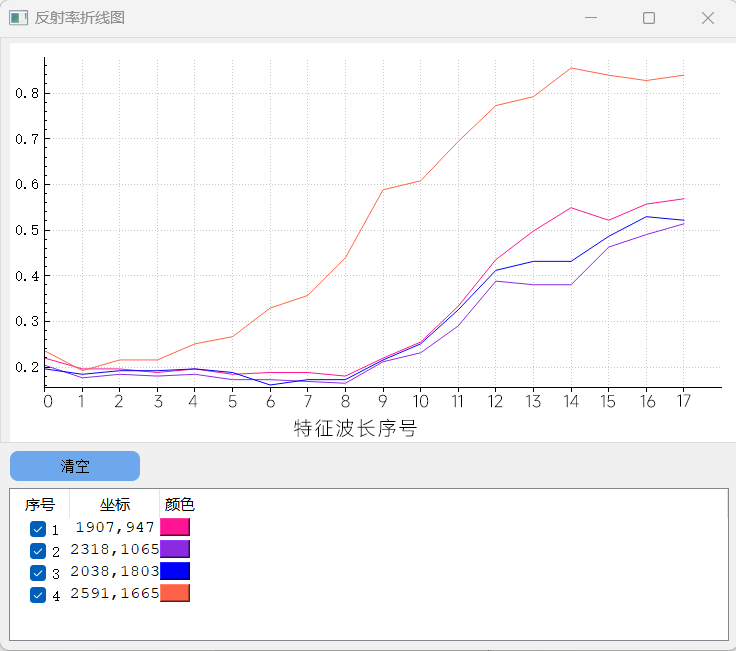Select the coordinate cell 1907,947
This screenshot has width=736, height=651.
tap(115, 527)
